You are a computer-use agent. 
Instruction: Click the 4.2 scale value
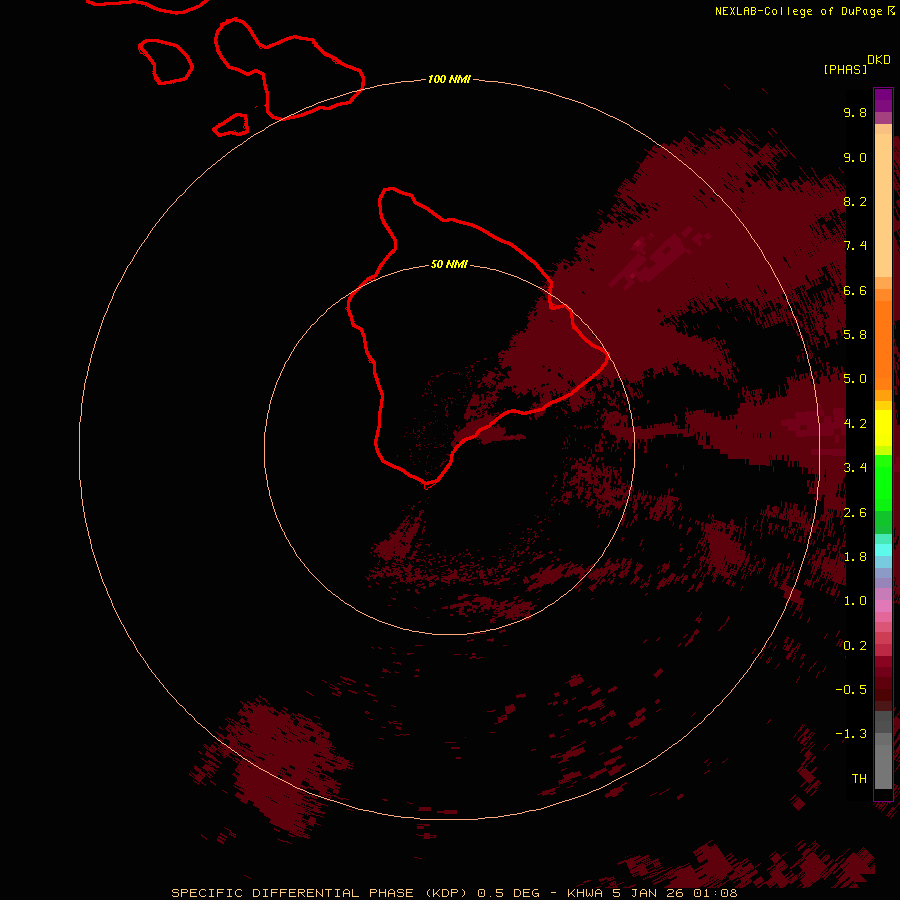[x=855, y=424]
